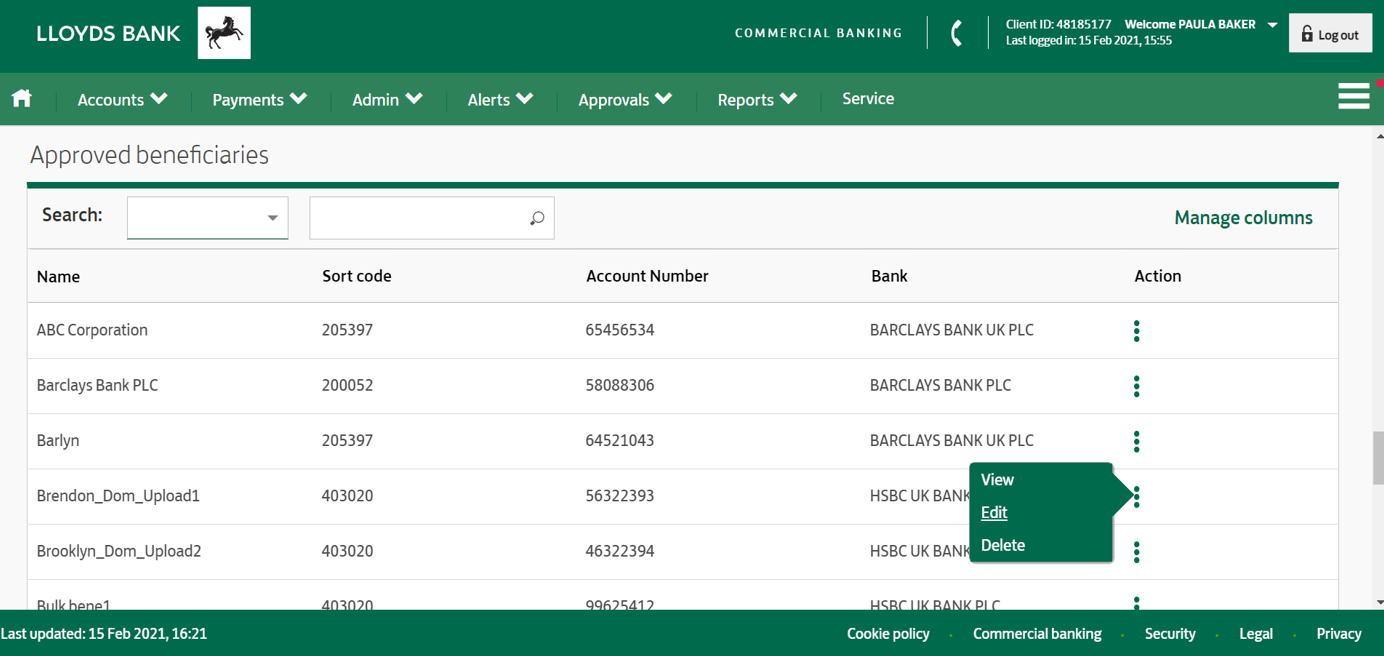This screenshot has width=1384, height=656.
Task: Click sort code 200052
Action: tap(347, 386)
